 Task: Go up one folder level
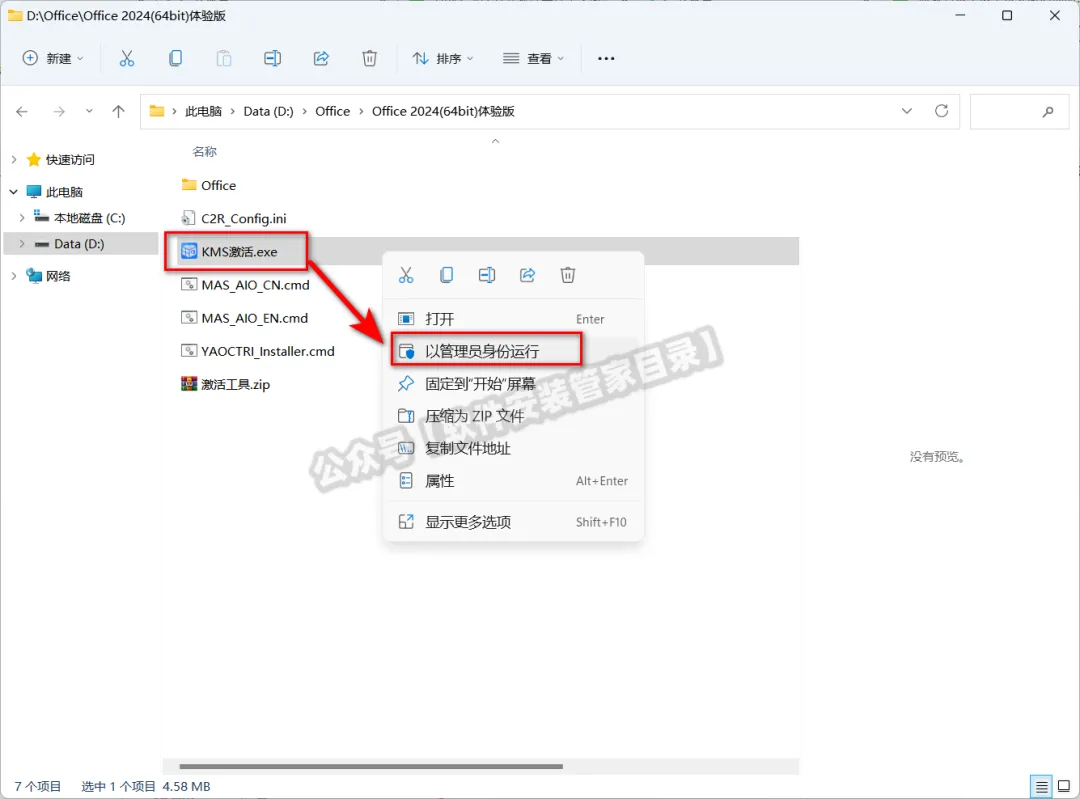tap(118, 111)
